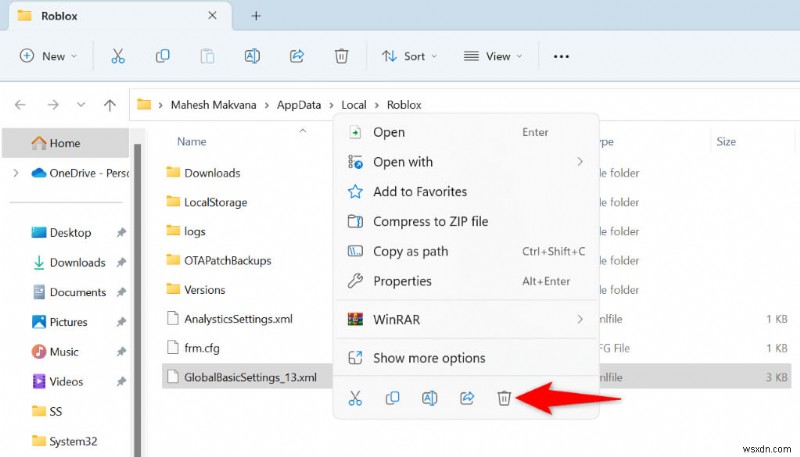This screenshot has height=457, width=800.
Task: Select the AnalysticsSettings.xml file
Action: pos(230,319)
